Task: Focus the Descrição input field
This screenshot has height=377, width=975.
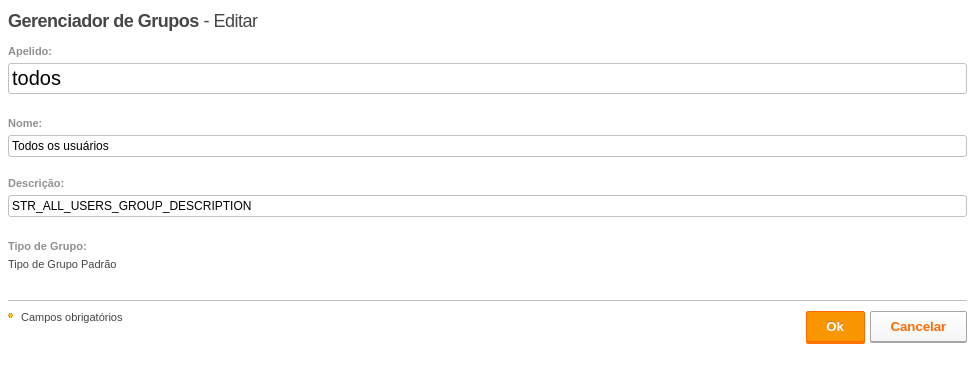Action: pos(487,206)
